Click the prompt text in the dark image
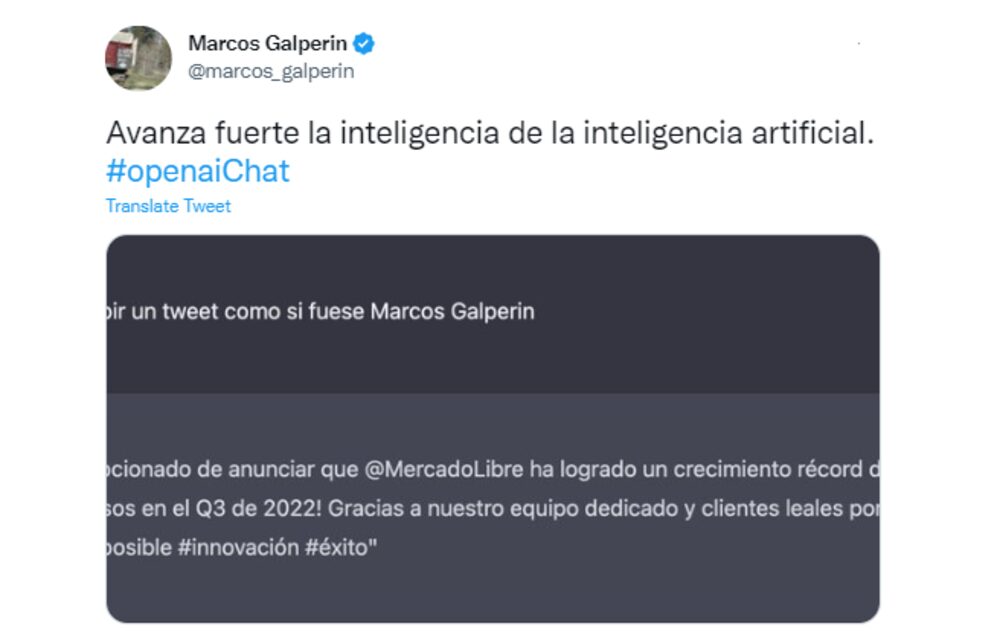The image size is (1000, 632). pos(320,312)
